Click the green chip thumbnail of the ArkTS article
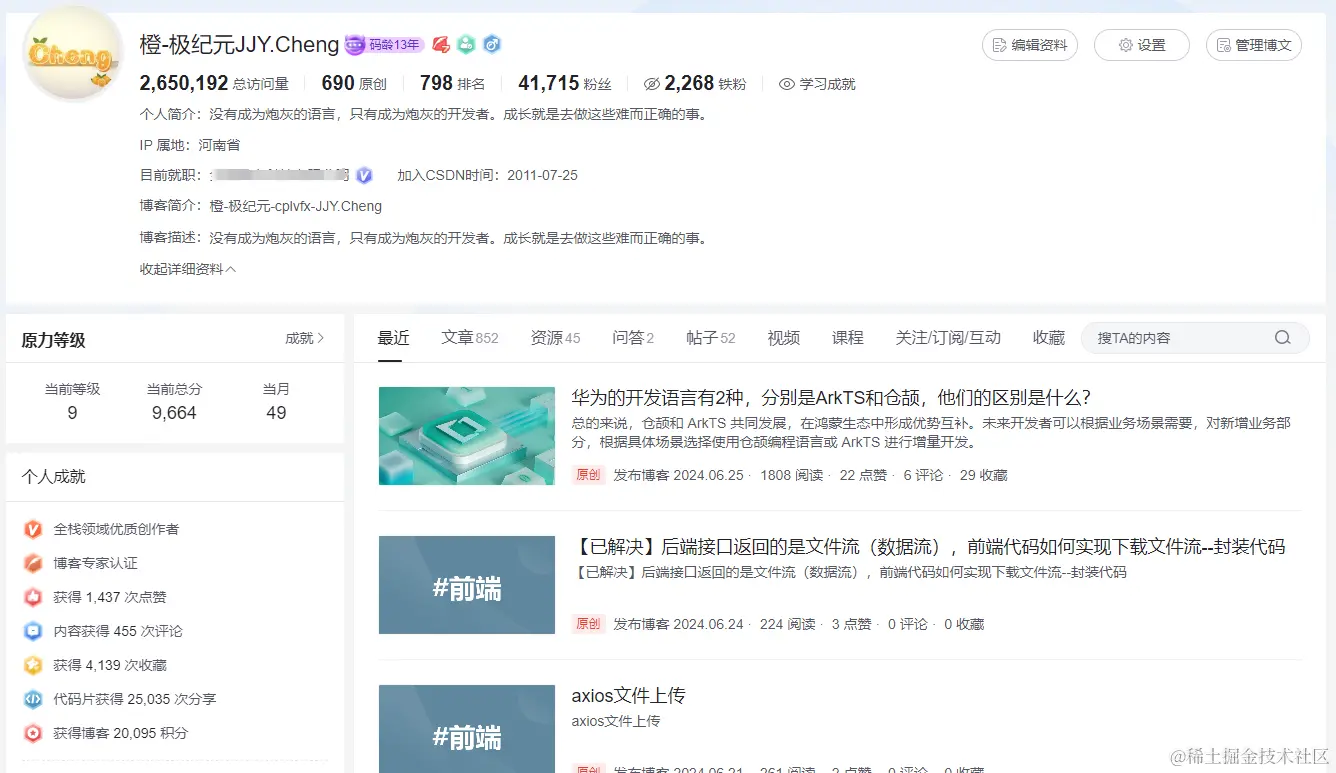 click(467, 436)
